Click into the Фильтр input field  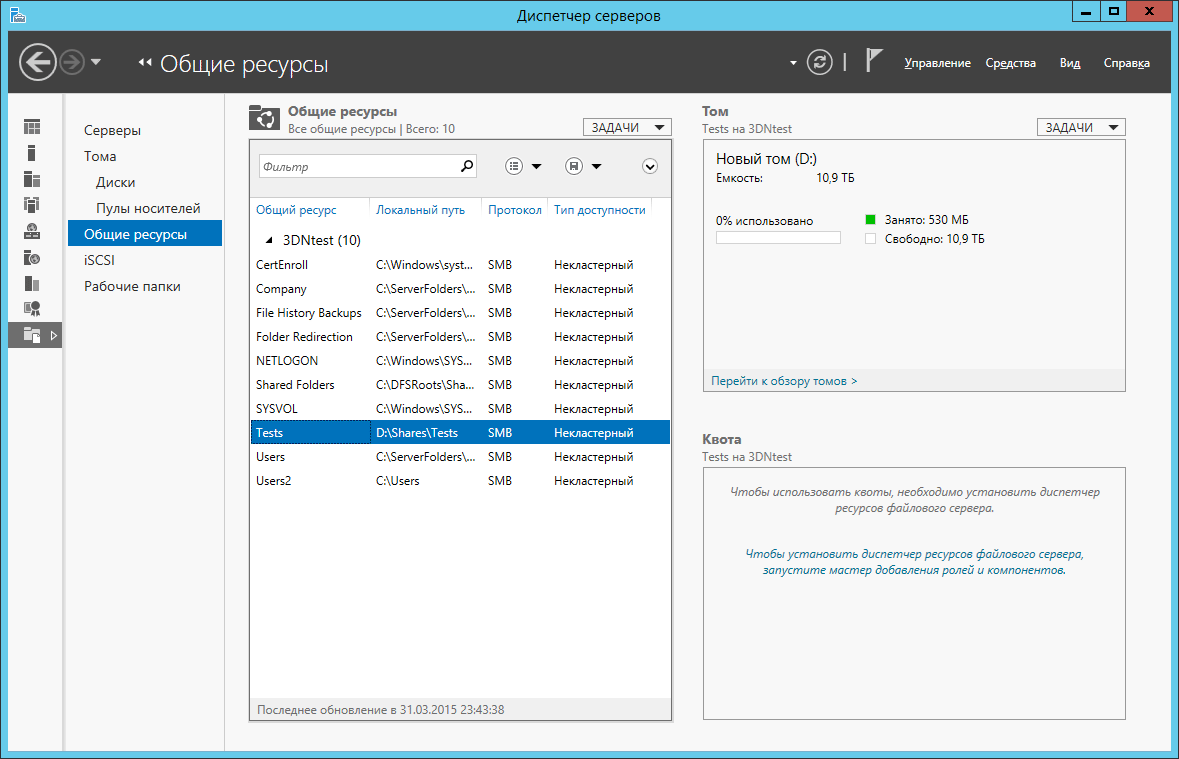tap(357, 167)
